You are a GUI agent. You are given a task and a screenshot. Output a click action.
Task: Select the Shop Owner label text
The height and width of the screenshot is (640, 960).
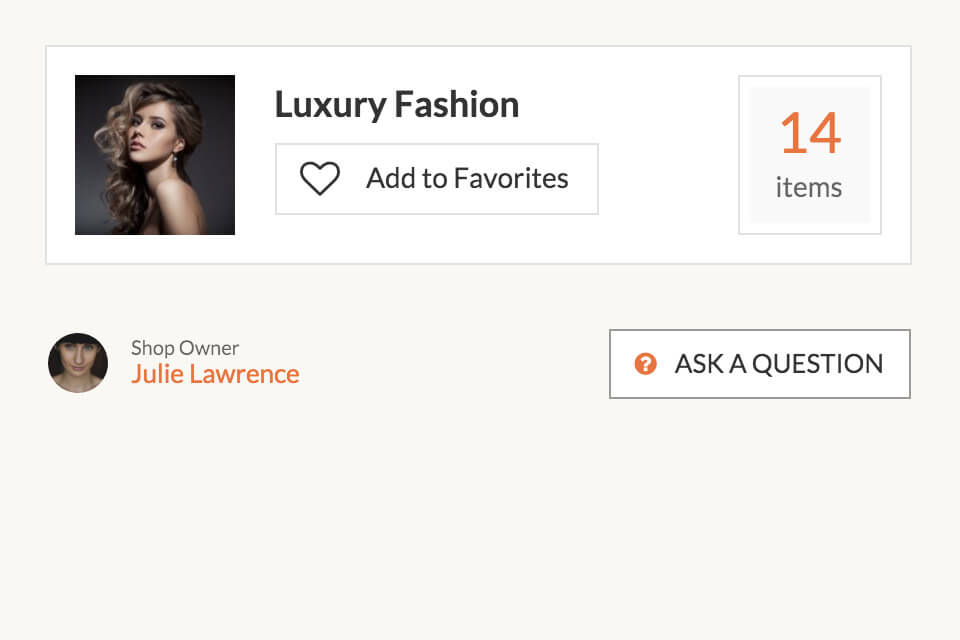click(185, 348)
